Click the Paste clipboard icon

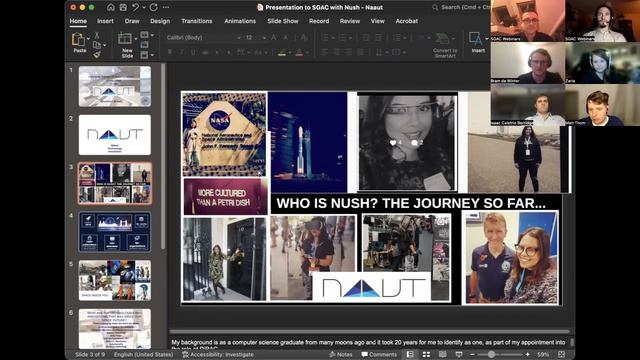(x=78, y=40)
